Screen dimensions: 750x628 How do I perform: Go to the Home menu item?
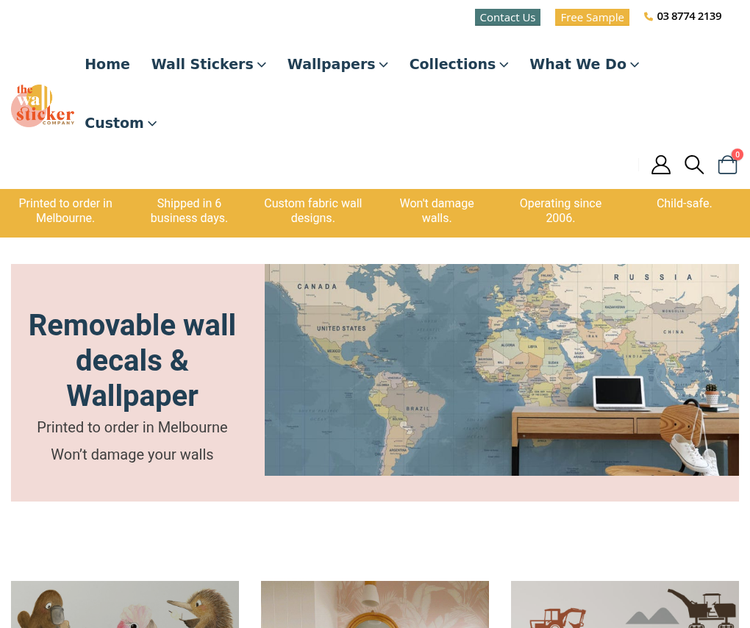(x=107, y=64)
